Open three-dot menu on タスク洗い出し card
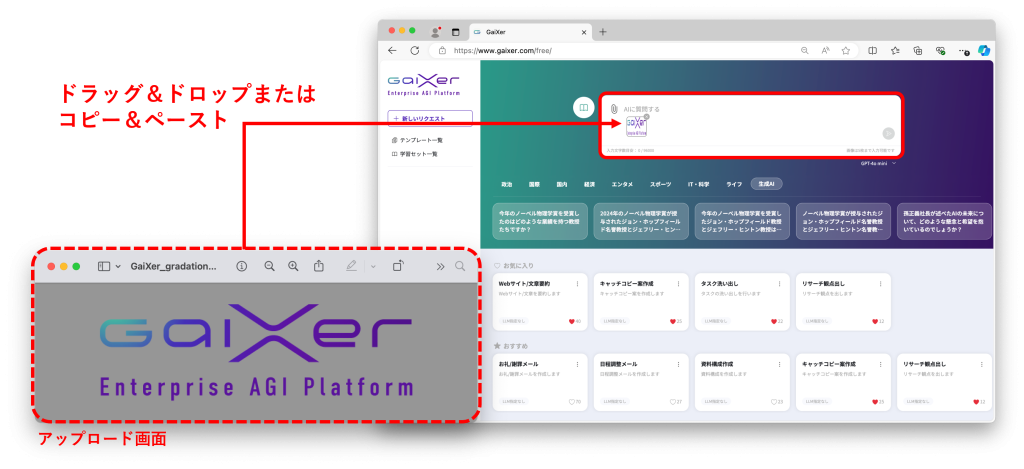The width and height of the screenshot is (1024, 469). click(x=781, y=284)
